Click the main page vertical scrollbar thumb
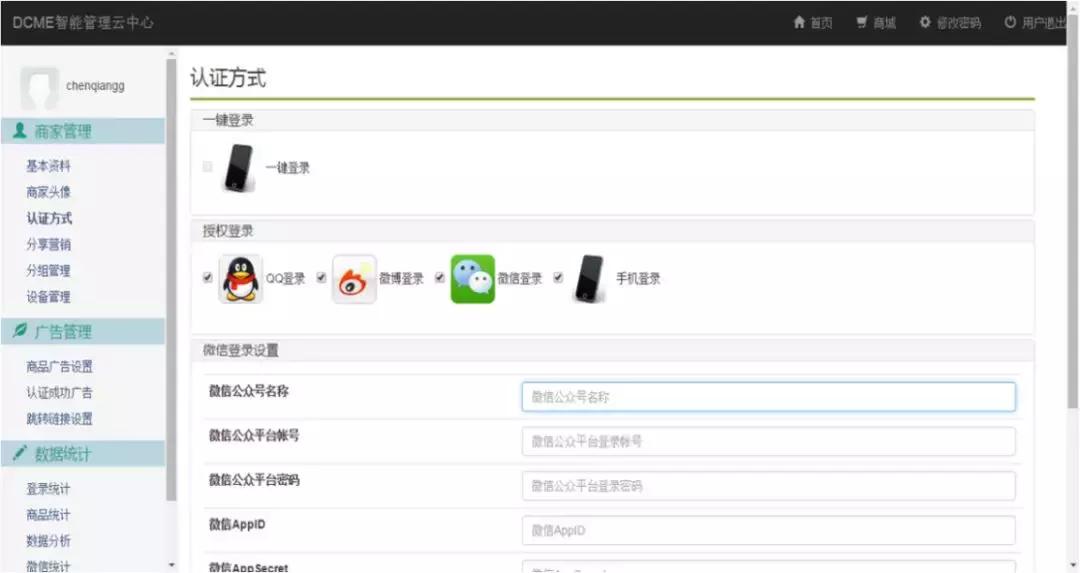The height and width of the screenshot is (573, 1080). coord(1073,210)
